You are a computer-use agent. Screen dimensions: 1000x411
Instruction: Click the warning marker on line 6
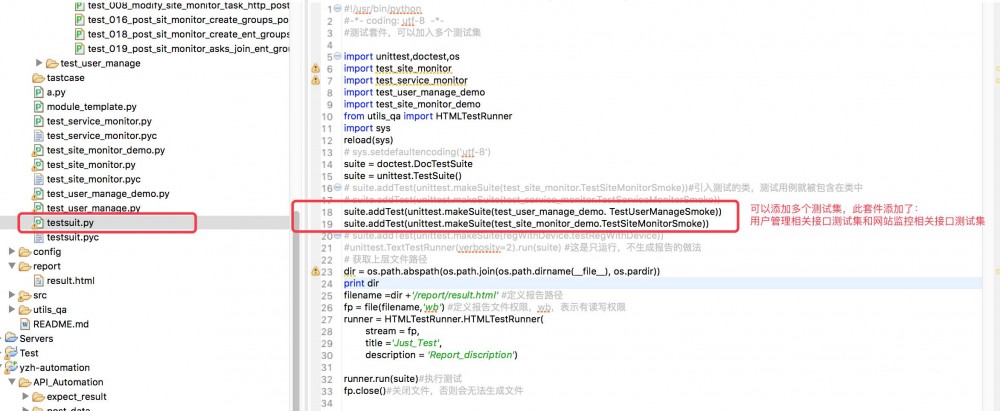pos(315,68)
